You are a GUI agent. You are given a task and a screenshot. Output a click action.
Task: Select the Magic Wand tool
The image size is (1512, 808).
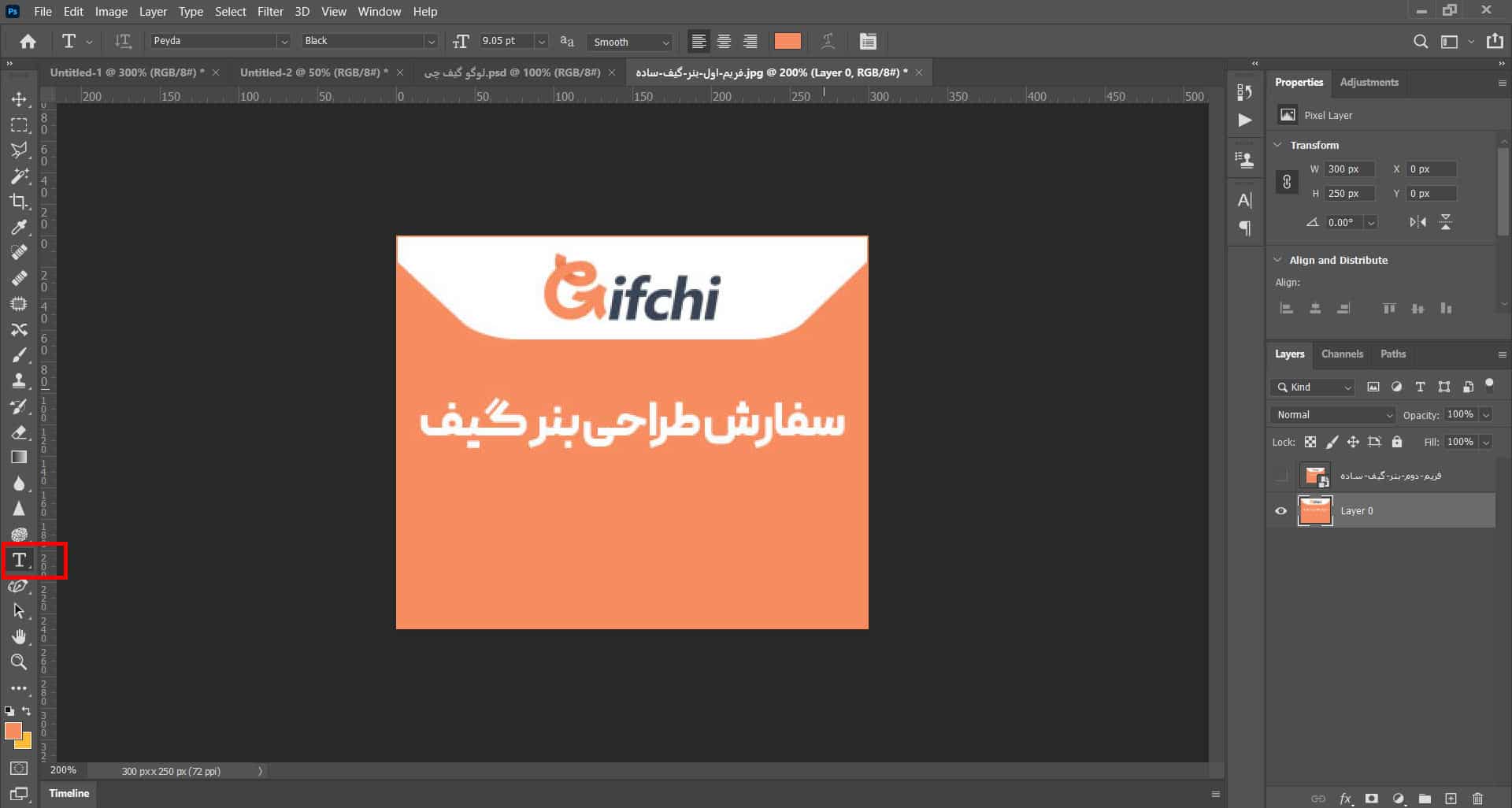(x=19, y=176)
